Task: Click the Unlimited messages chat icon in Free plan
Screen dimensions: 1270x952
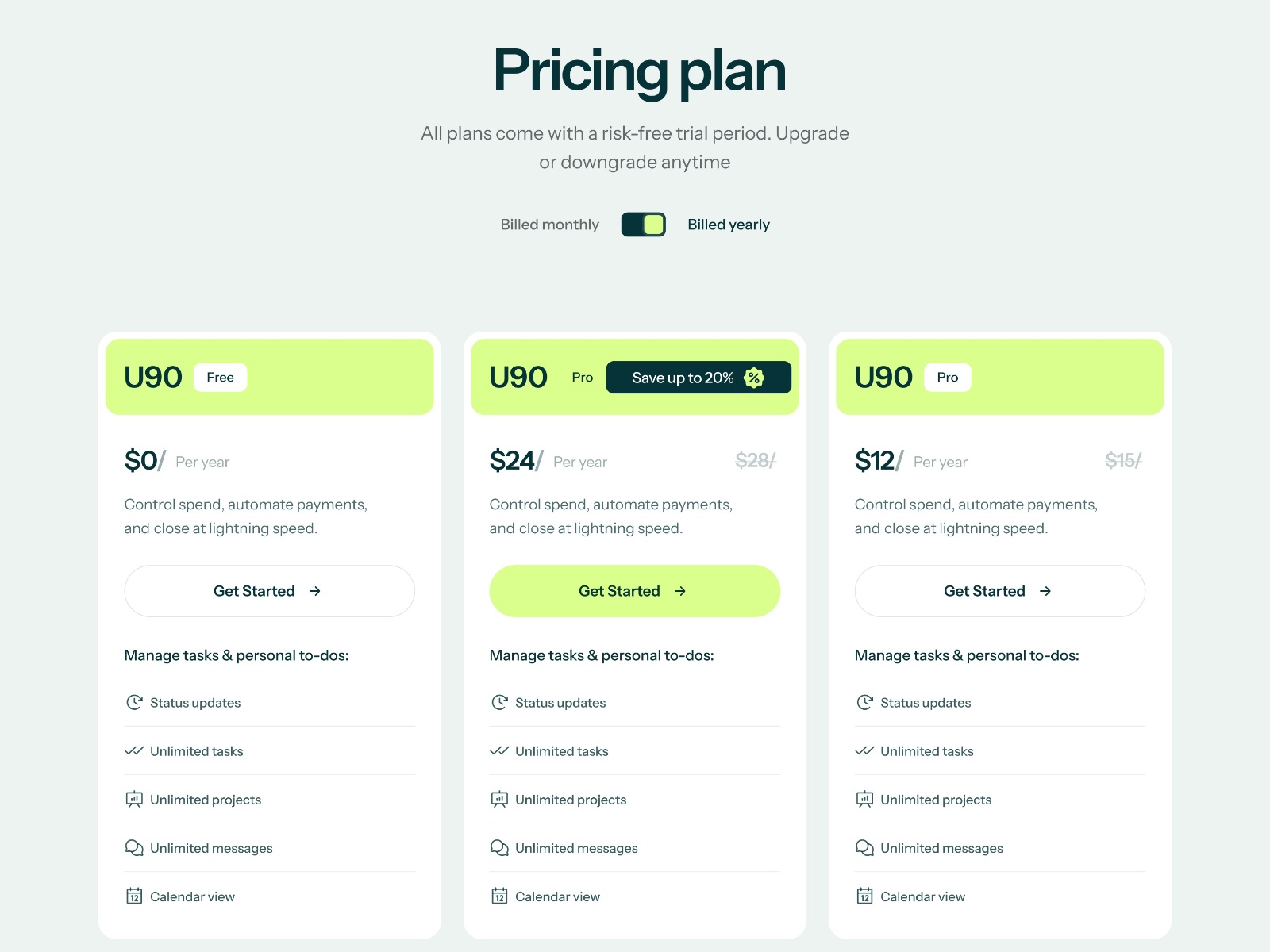Action: (x=134, y=848)
